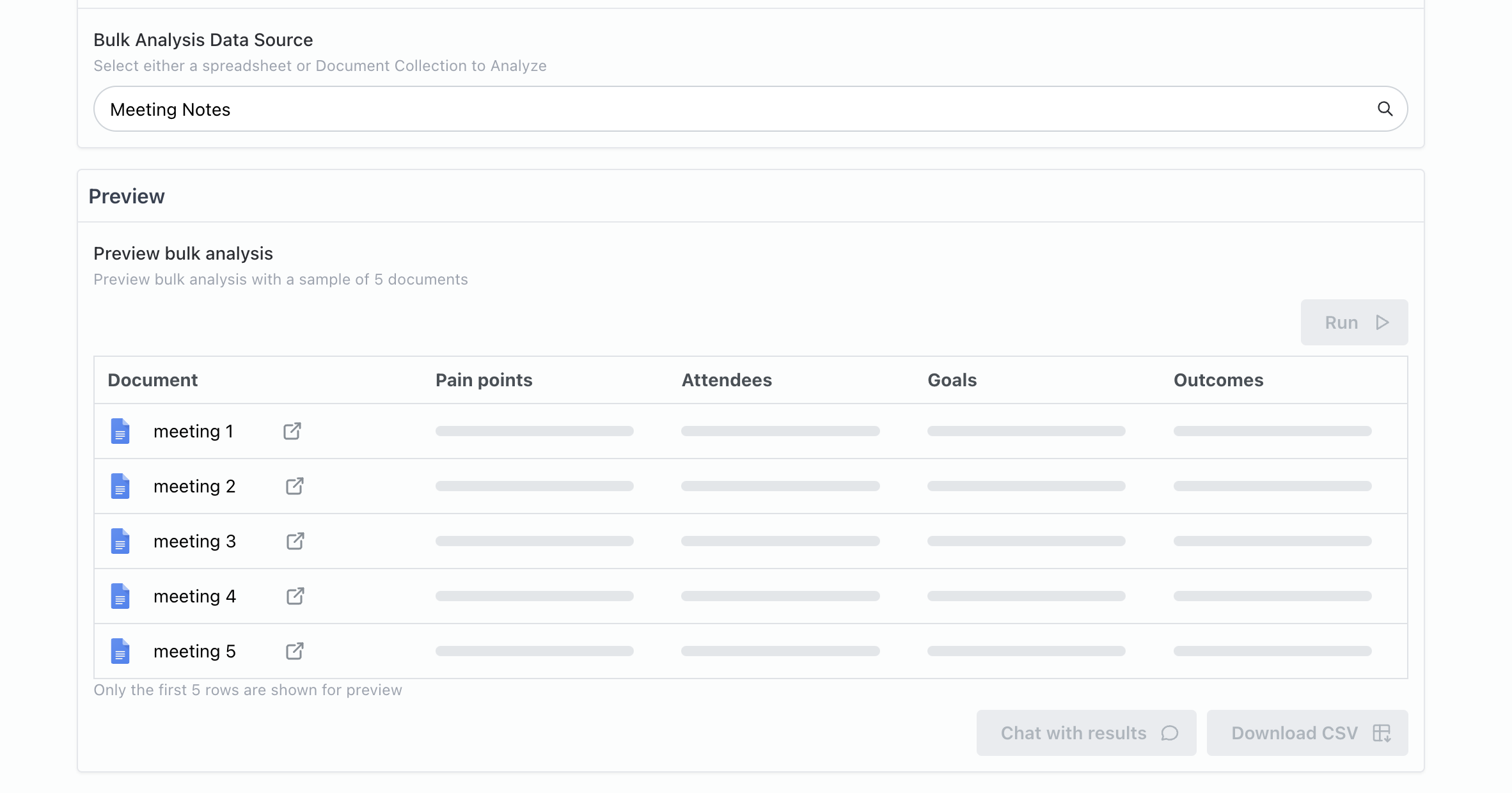Click meeting 3 document file icon
Screen dimensions: 1512x793
point(120,541)
